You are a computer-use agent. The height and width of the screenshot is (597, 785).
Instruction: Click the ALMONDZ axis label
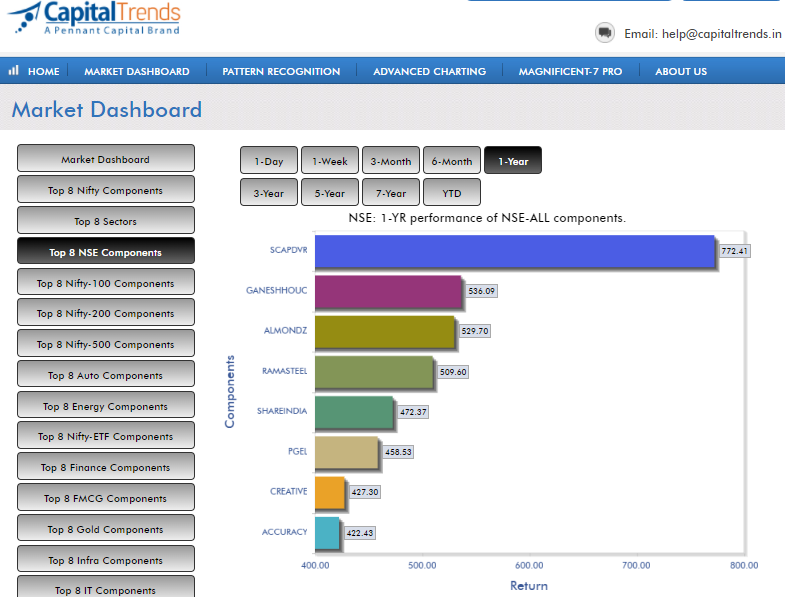coord(285,331)
